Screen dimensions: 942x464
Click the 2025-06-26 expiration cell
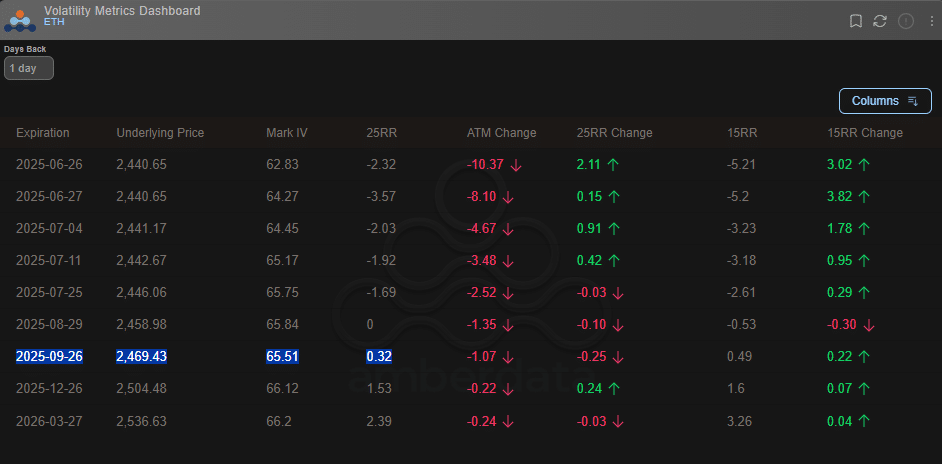point(49,165)
